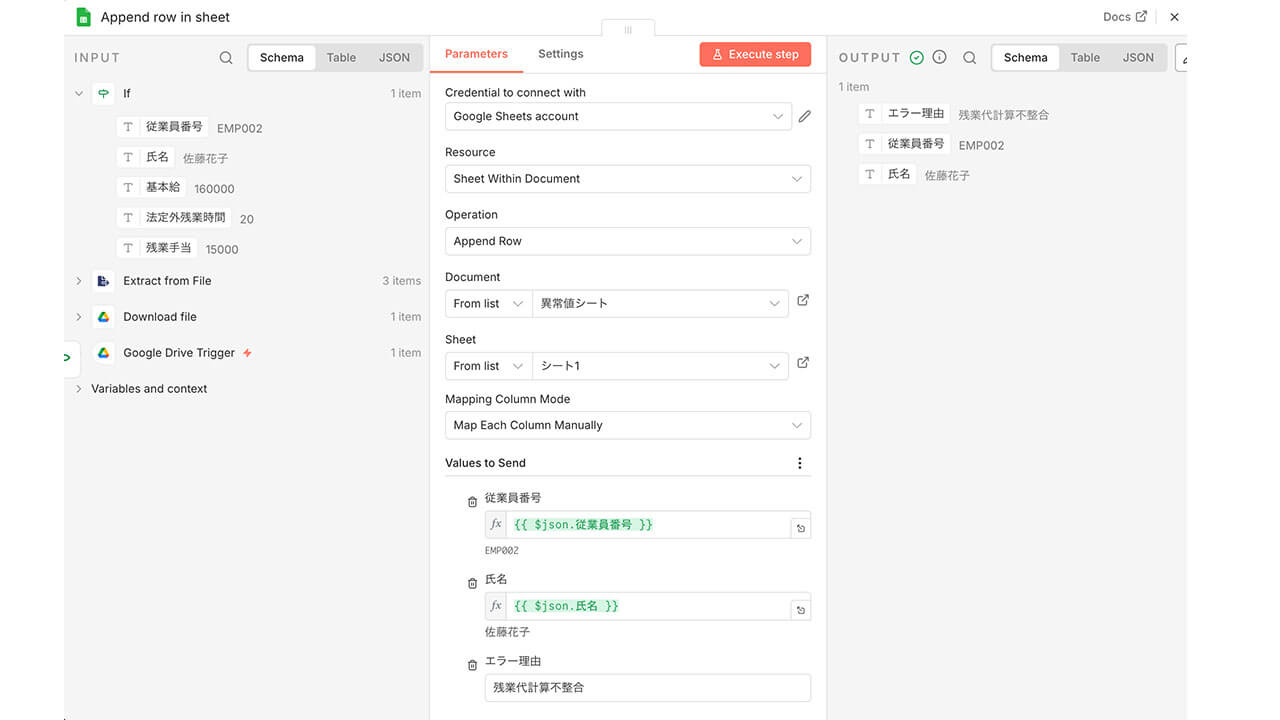Viewport: 1280px width, 720px height.
Task: Open the Mapping Column Mode dropdown
Action: pos(627,425)
